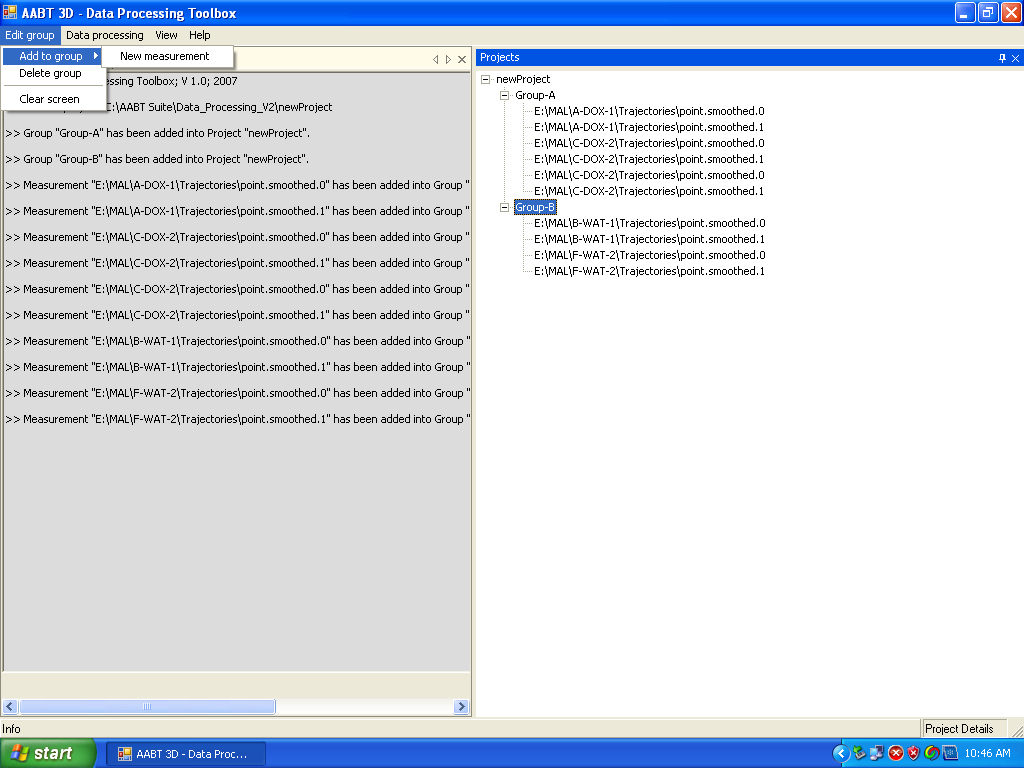Collapse the Group-A tree node

[x=504, y=95]
